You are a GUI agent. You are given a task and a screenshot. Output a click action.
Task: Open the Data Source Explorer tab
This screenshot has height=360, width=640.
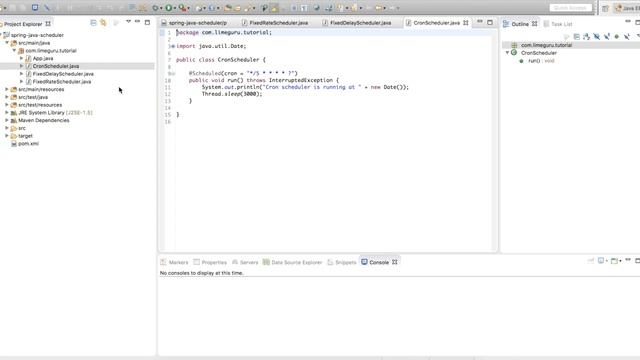coord(293,262)
